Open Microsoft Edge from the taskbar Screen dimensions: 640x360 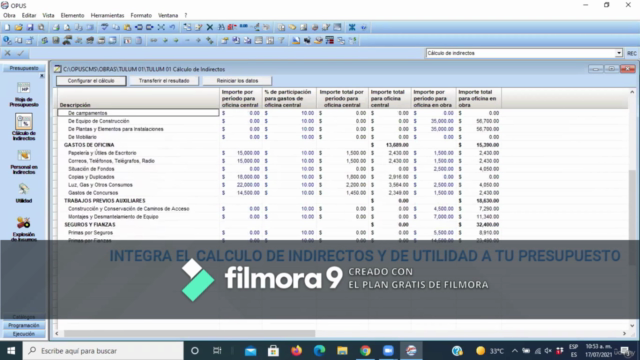click(x=319, y=351)
